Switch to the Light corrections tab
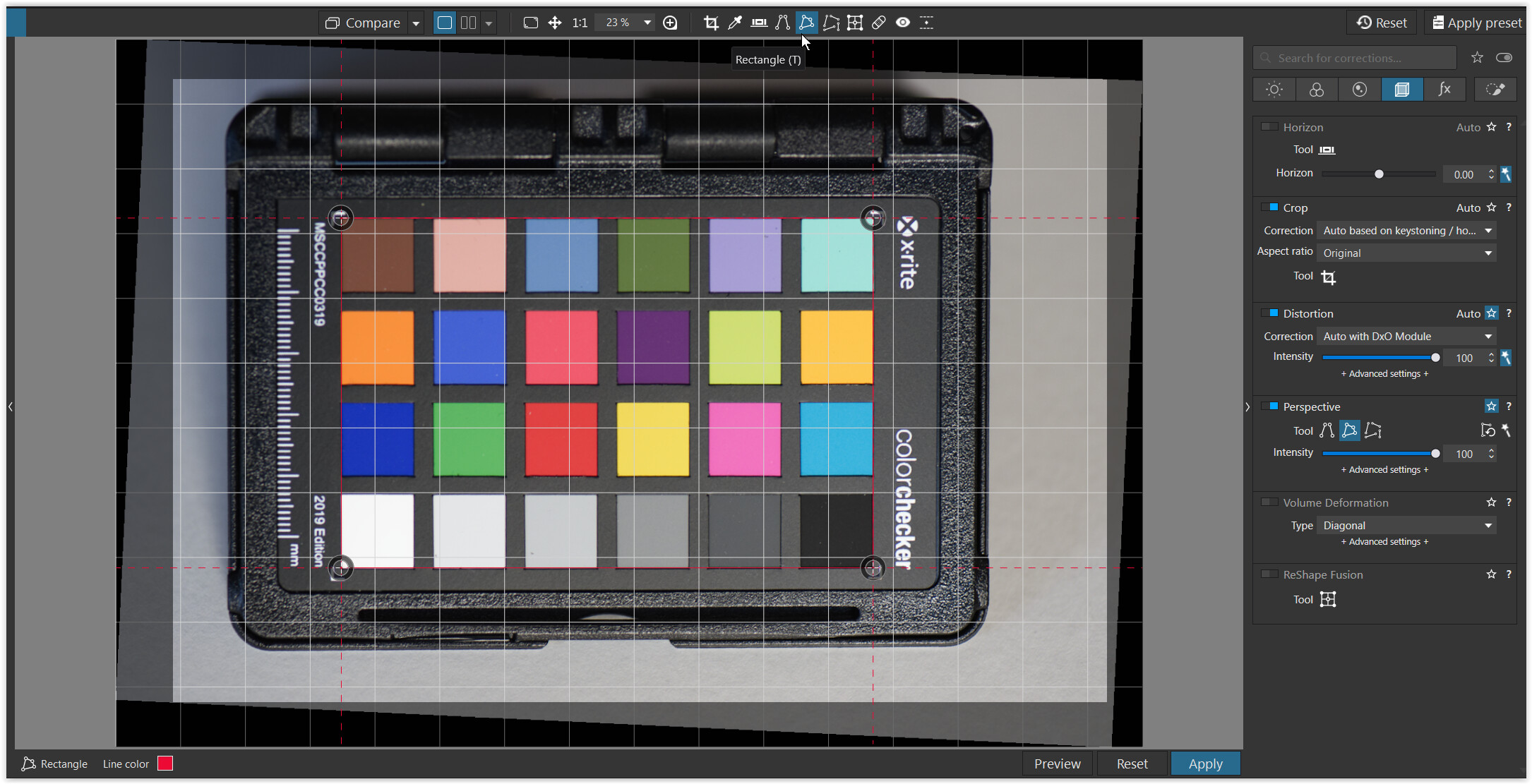The width and height of the screenshot is (1532, 784). pos(1274,90)
